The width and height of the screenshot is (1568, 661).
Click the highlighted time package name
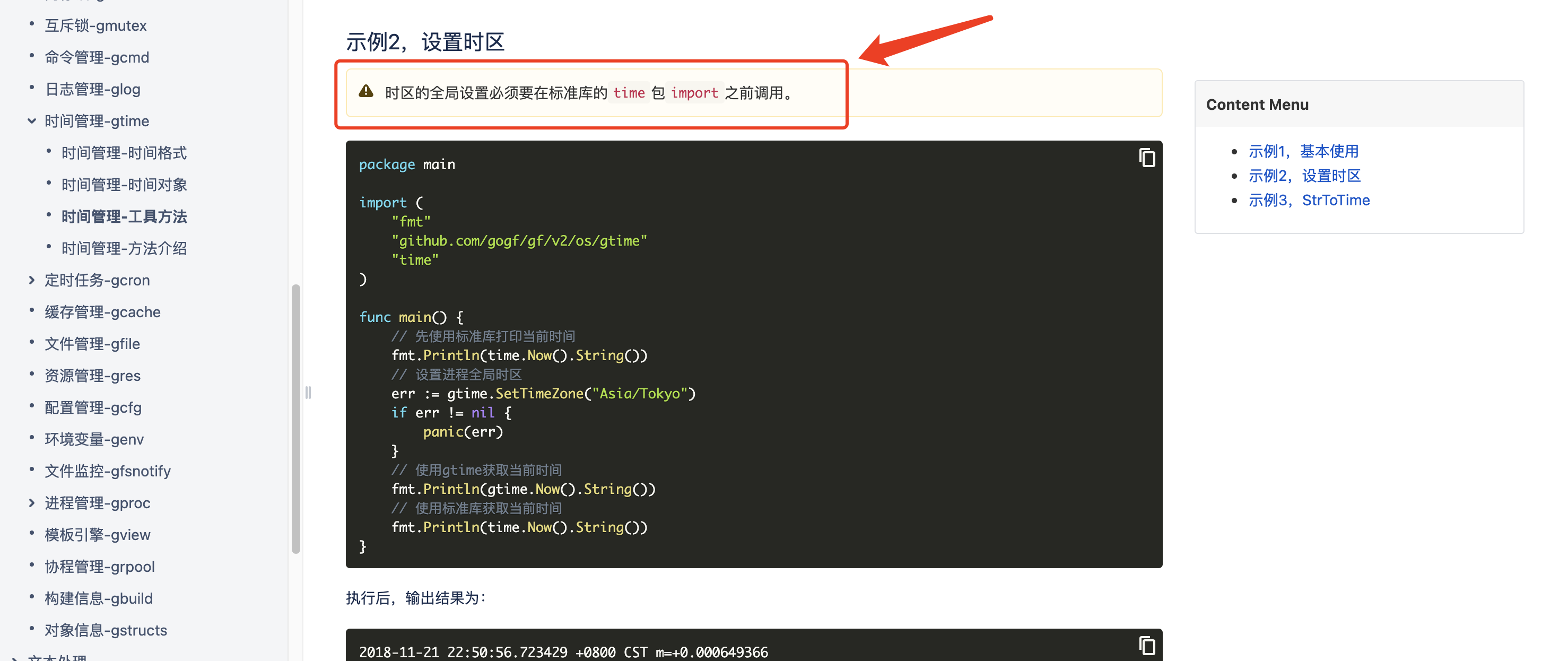[x=629, y=92]
